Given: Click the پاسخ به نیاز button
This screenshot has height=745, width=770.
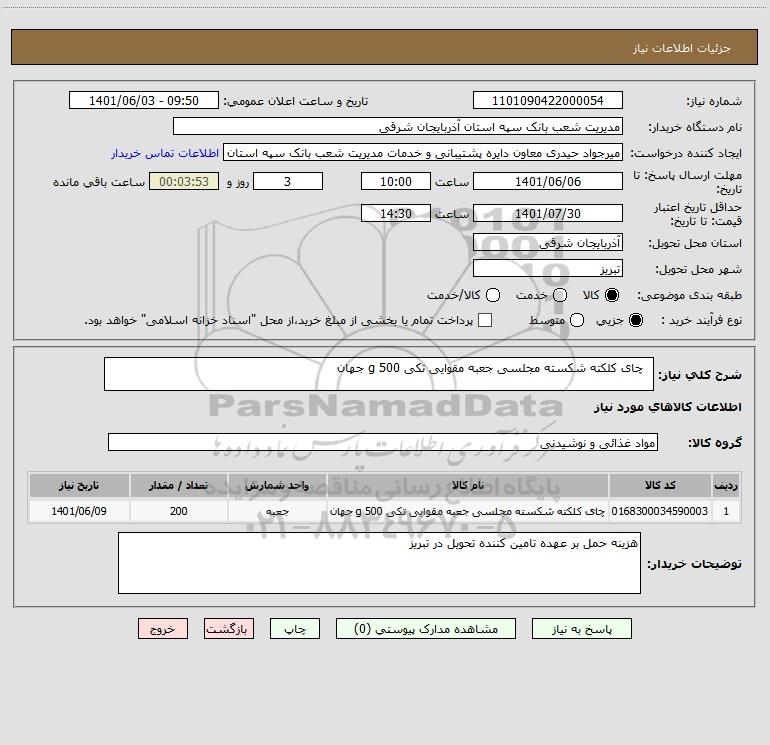Looking at the screenshot, I should [x=581, y=629].
